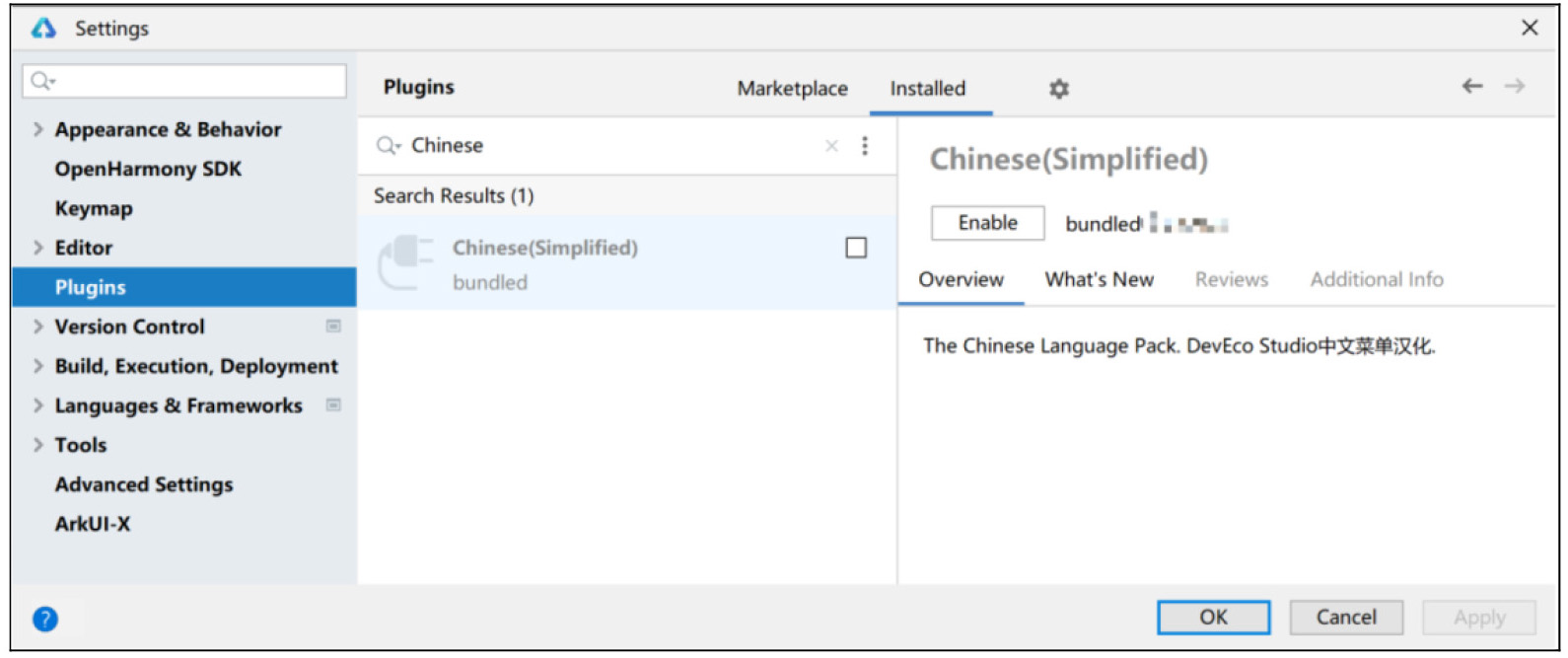Click the Chinese(Simplified) plugin plug icon
The image size is (1568, 658).
(x=405, y=262)
